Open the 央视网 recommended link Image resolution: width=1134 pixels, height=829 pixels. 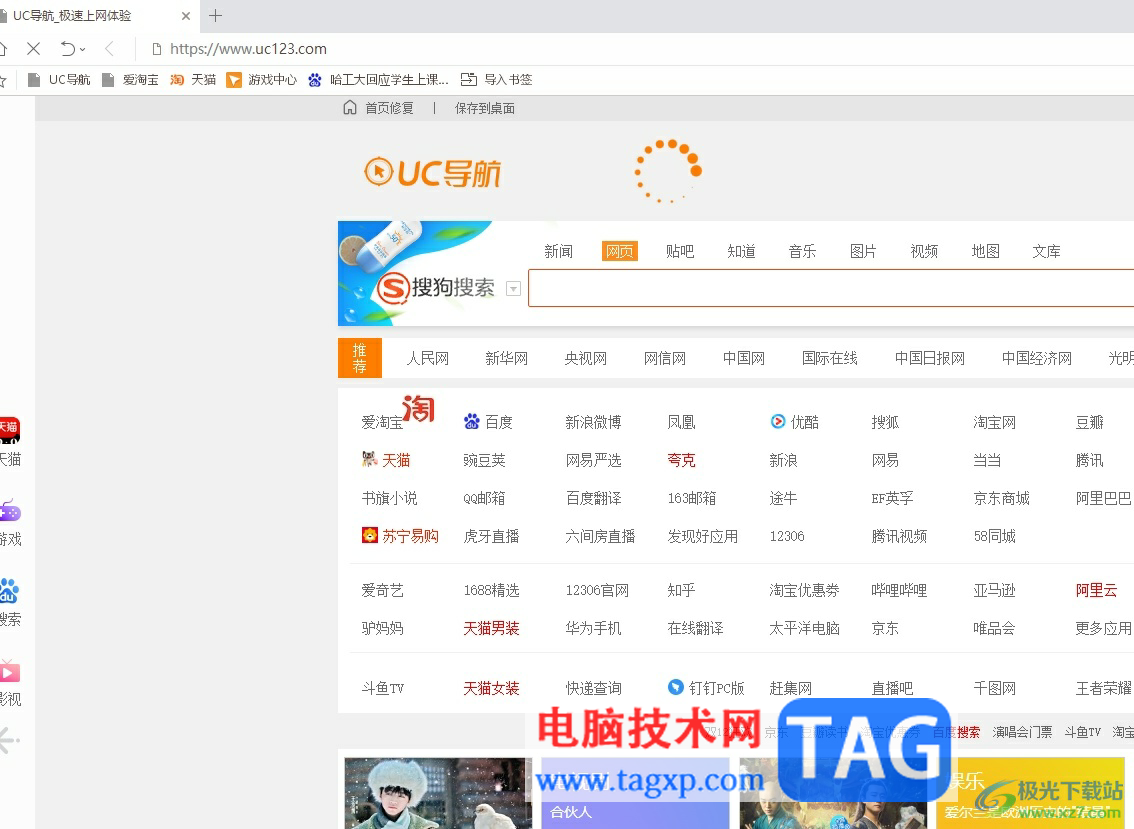(586, 358)
